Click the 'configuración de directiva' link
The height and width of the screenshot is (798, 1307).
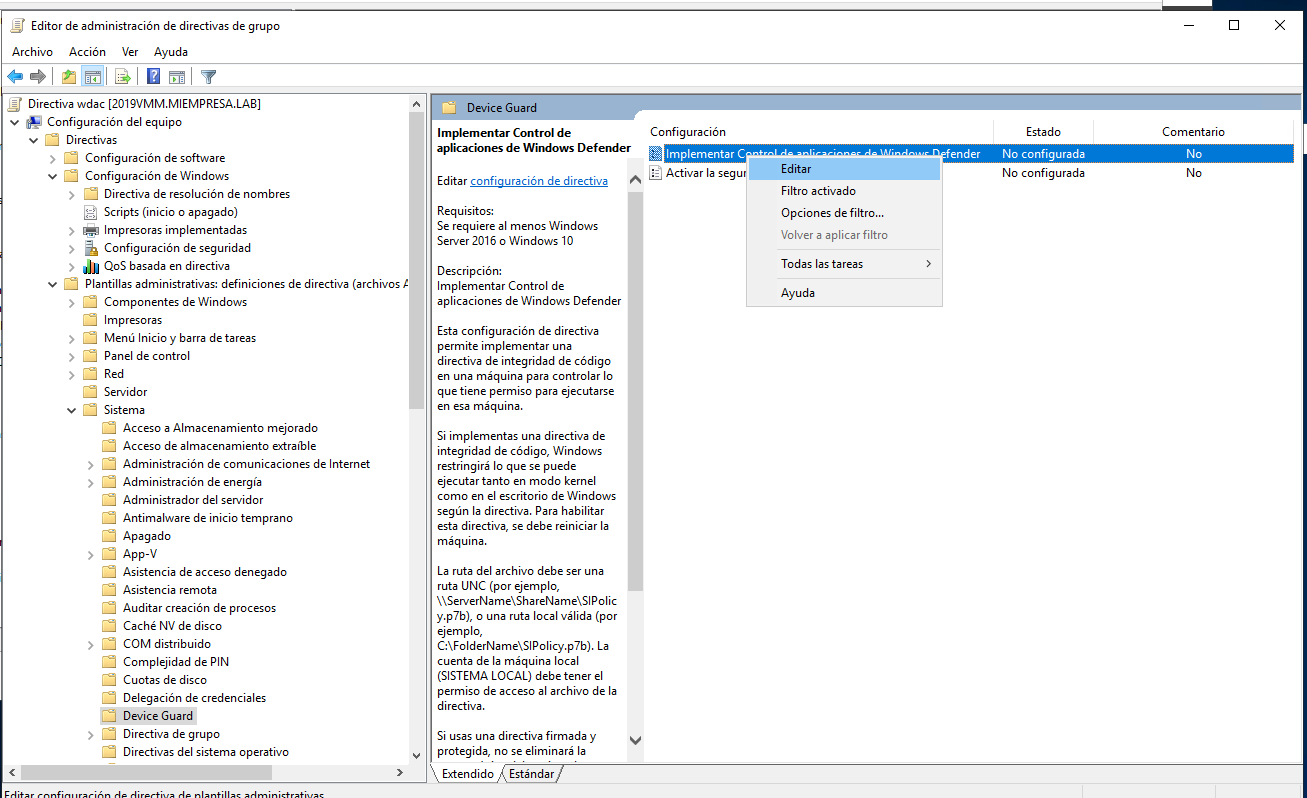coord(539,181)
